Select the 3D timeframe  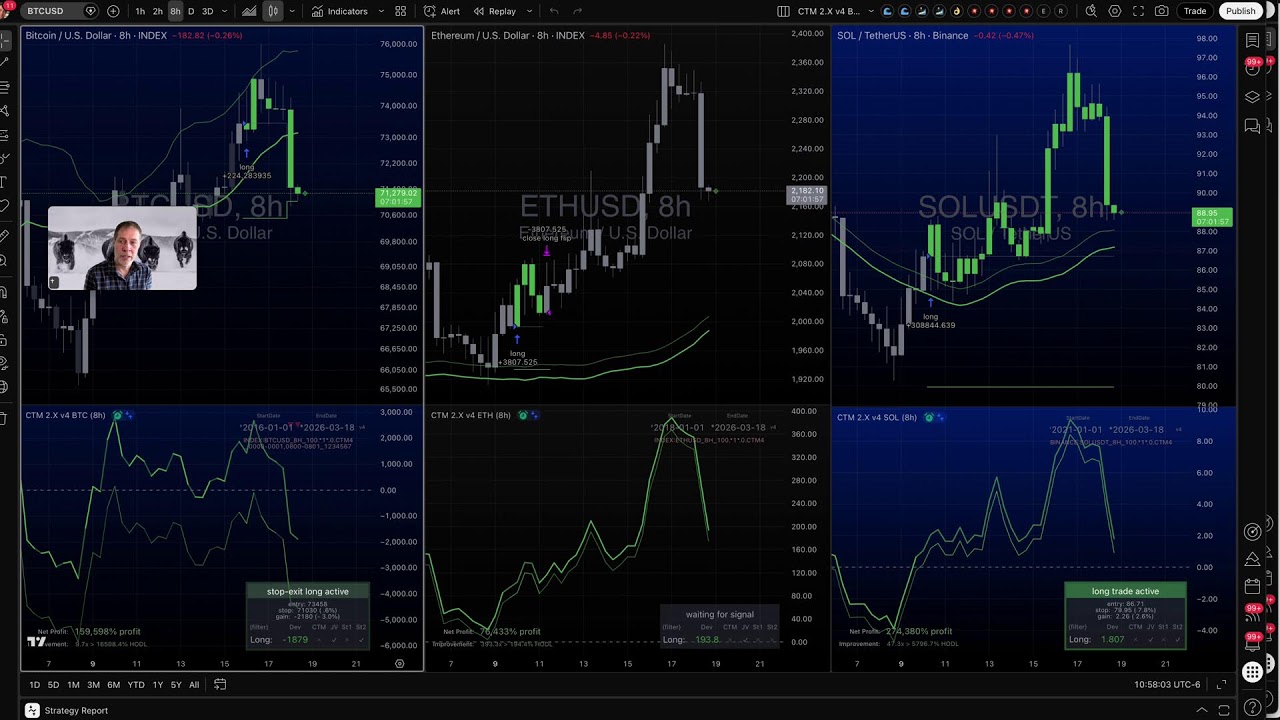(x=207, y=11)
